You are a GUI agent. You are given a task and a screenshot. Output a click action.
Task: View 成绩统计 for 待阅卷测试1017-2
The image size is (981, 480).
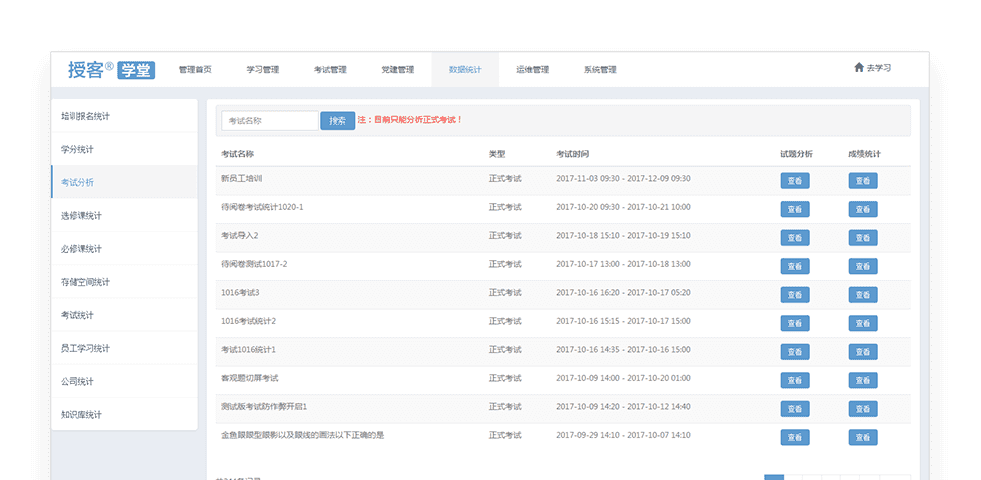tap(863, 266)
